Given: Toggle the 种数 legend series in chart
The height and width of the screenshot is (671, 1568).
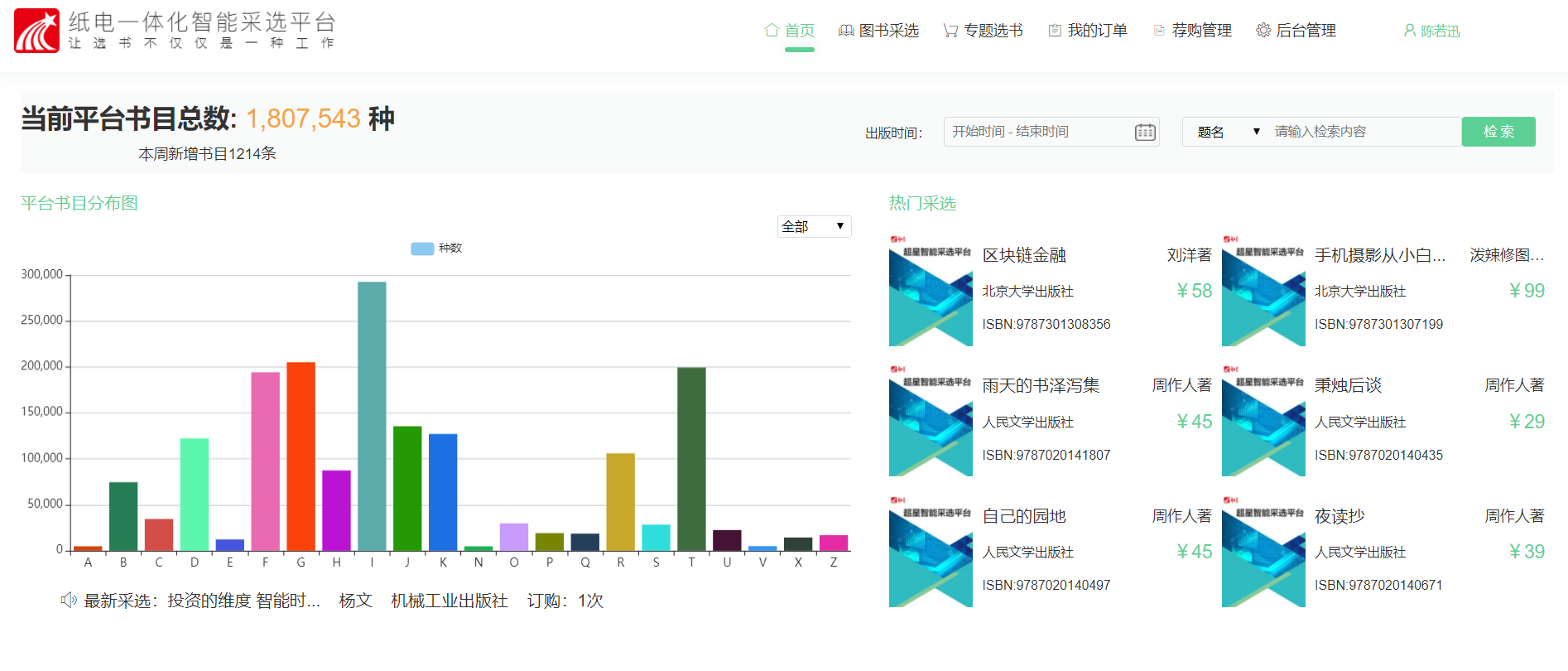Looking at the screenshot, I should tap(423, 249).
